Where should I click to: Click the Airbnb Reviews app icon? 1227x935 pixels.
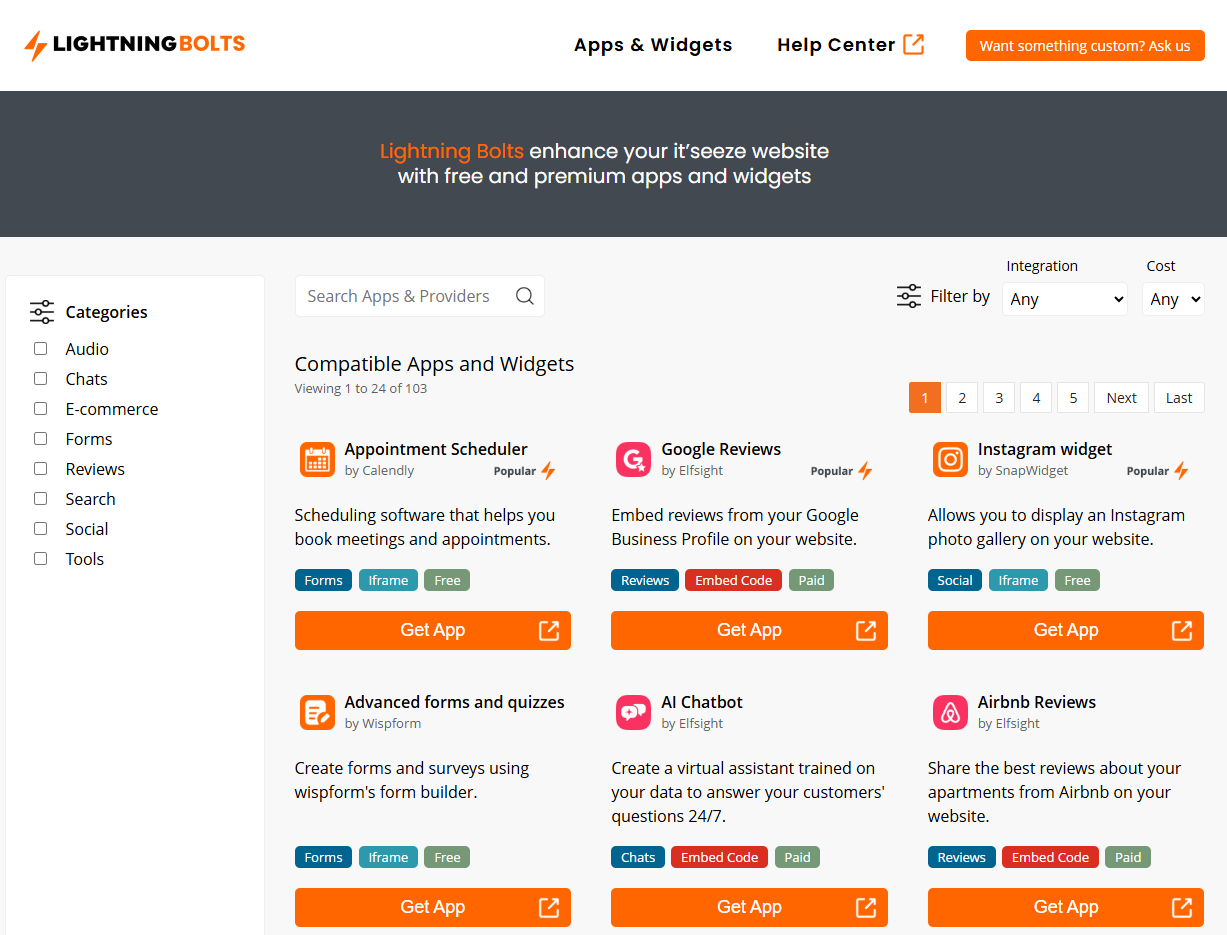pos(950,712)
